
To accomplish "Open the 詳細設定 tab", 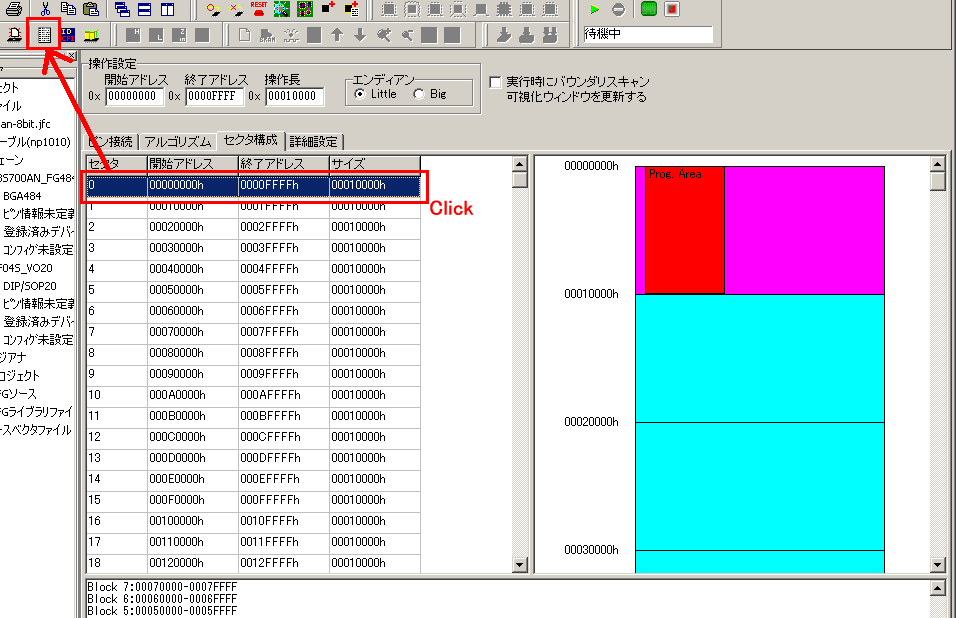I will [314, 141].
